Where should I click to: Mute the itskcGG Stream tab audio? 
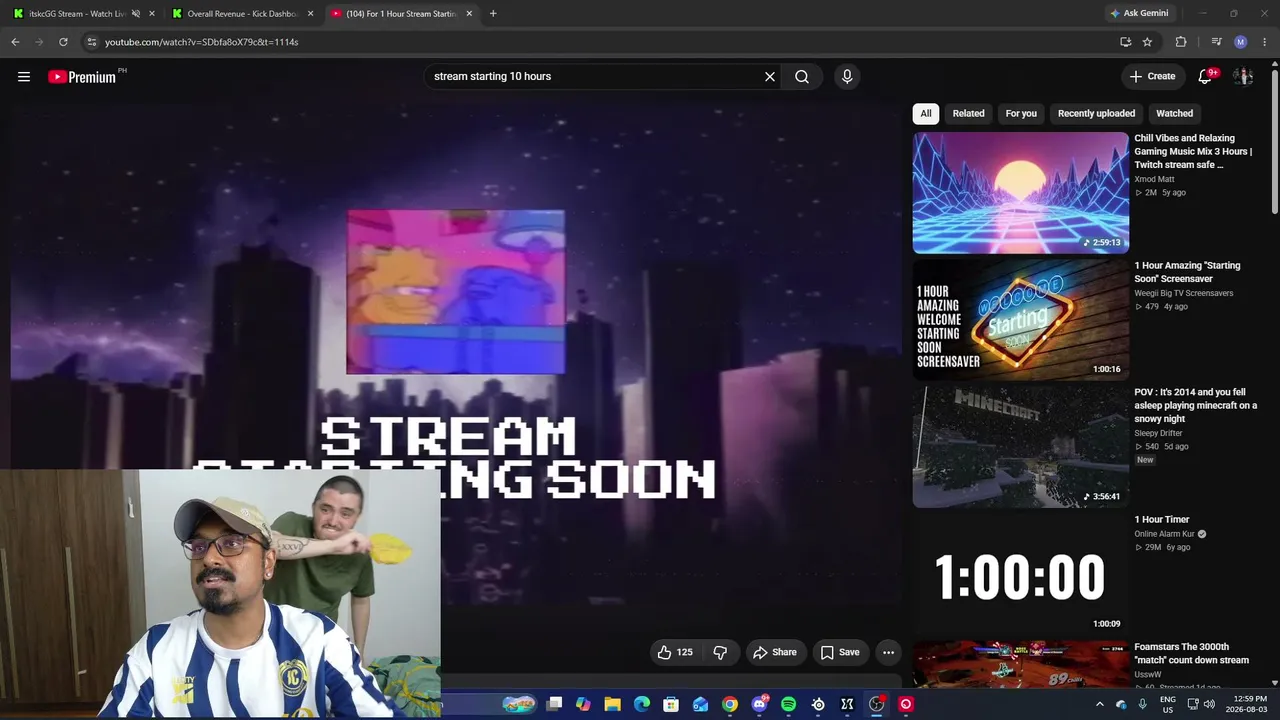[136, 14]
